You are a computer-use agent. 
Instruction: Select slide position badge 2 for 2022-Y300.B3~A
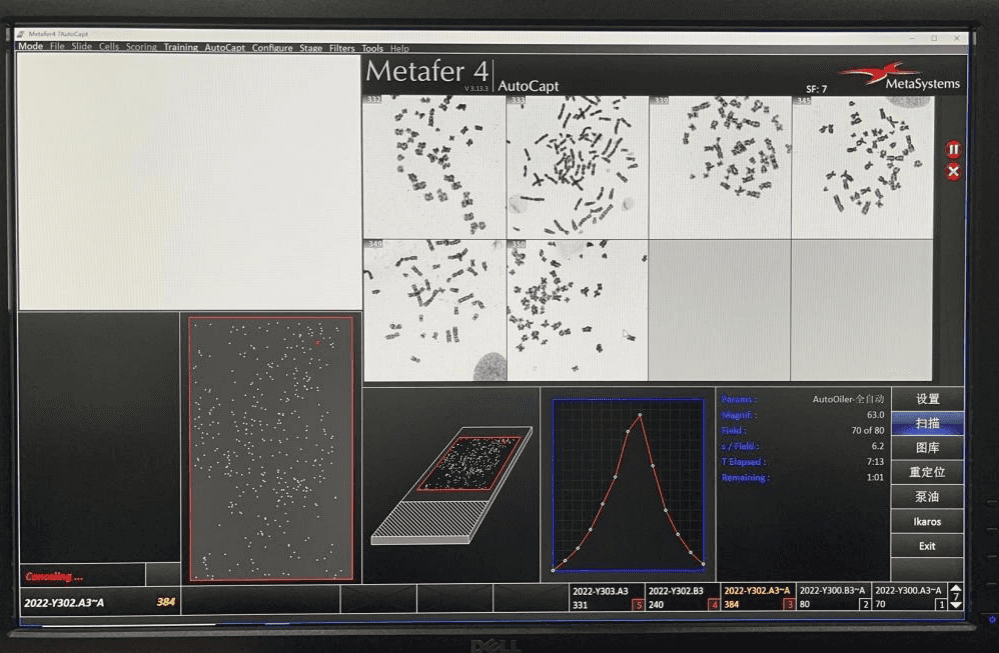click(x=865, y=604)
